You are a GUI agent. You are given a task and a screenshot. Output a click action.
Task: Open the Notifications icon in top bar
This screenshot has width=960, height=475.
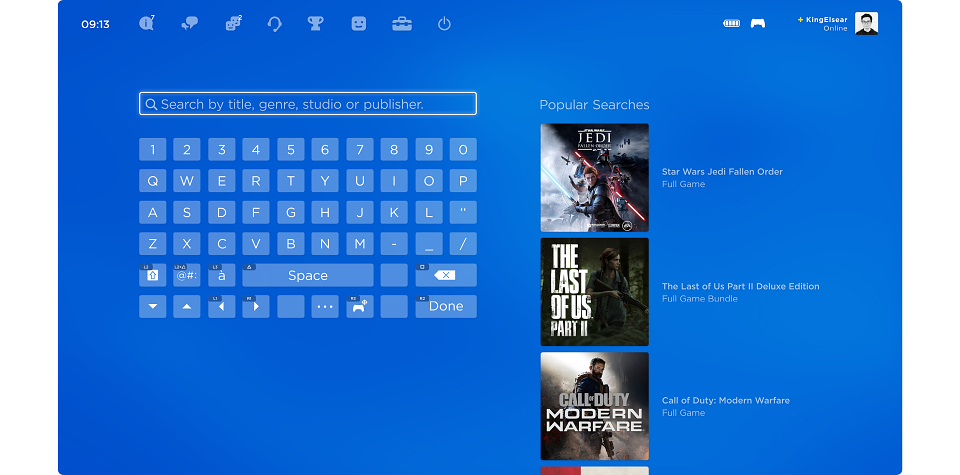click(146, 24)
